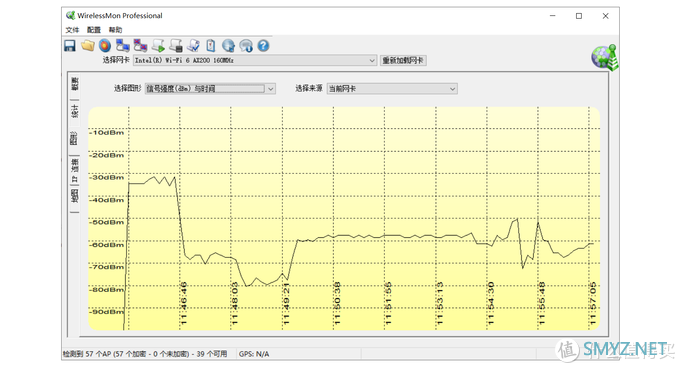Expand the 选择图形 graph type dropdown
This screenshot has height=368, width=680.
[271, 89]
